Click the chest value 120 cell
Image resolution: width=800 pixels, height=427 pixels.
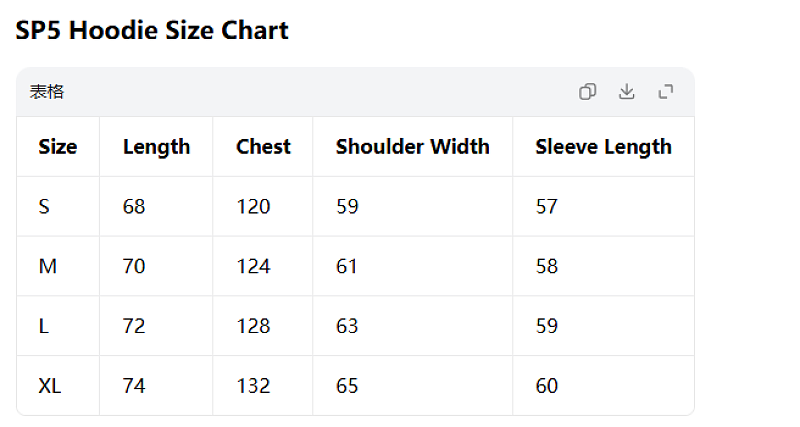click(x=263, y=207)
